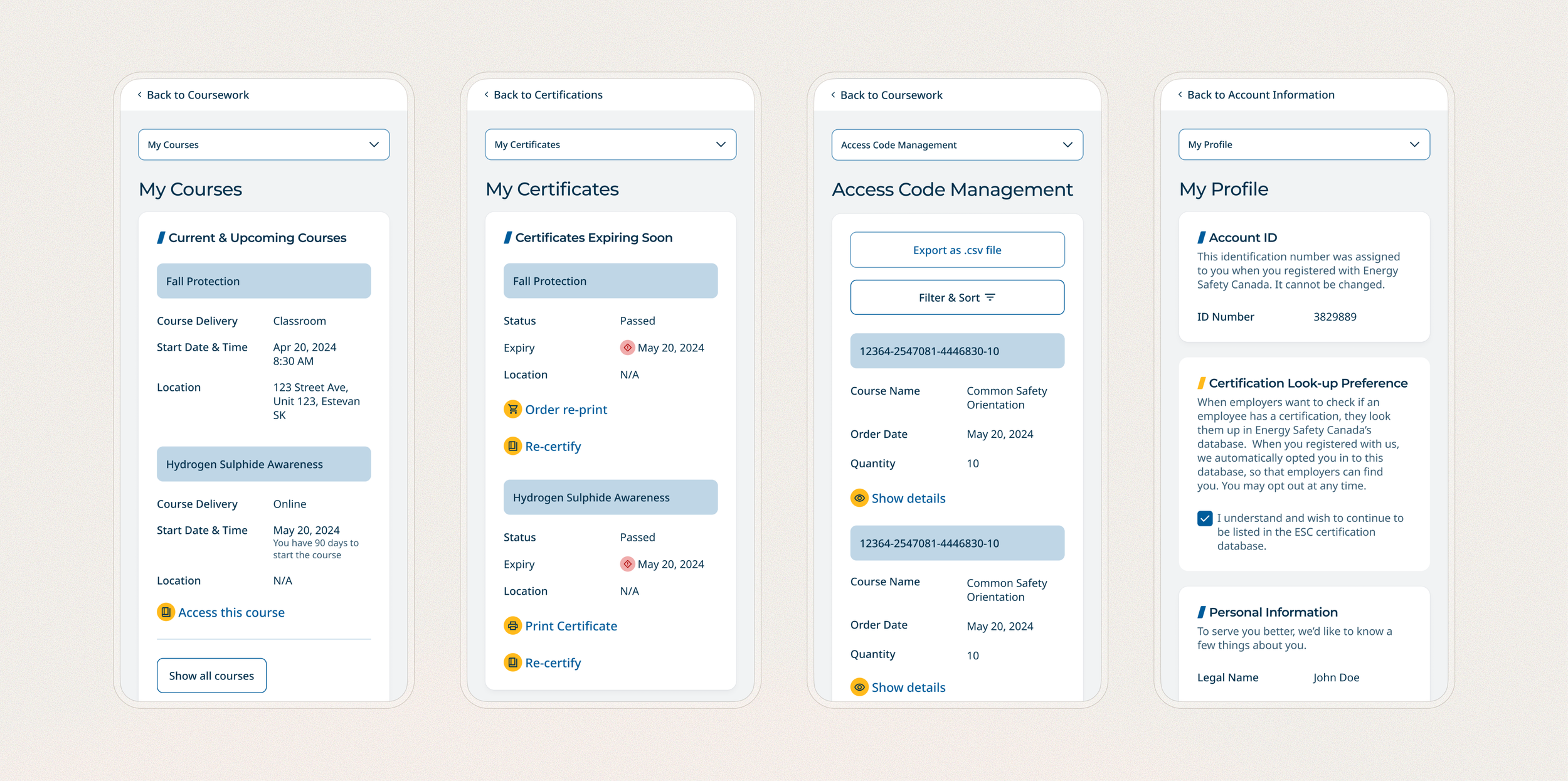1568x781 pixels.
Task: Click the red expiry warning icon for Fall Protection
Action: coord(627,348)
